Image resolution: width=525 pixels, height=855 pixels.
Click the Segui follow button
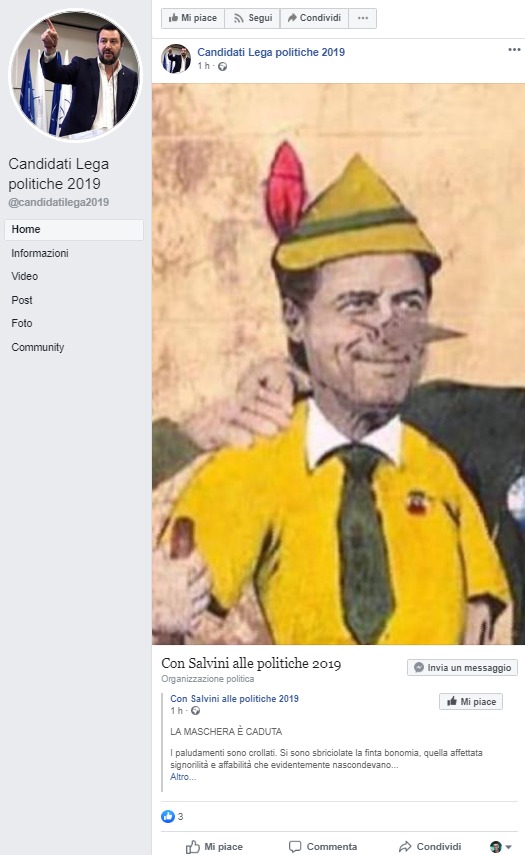coord(252,18)
